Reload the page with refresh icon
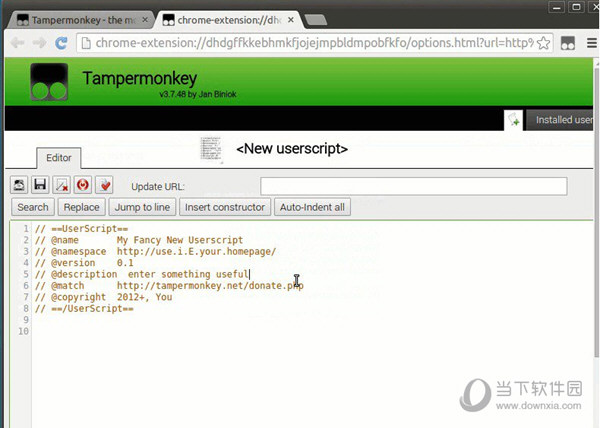 61,42
